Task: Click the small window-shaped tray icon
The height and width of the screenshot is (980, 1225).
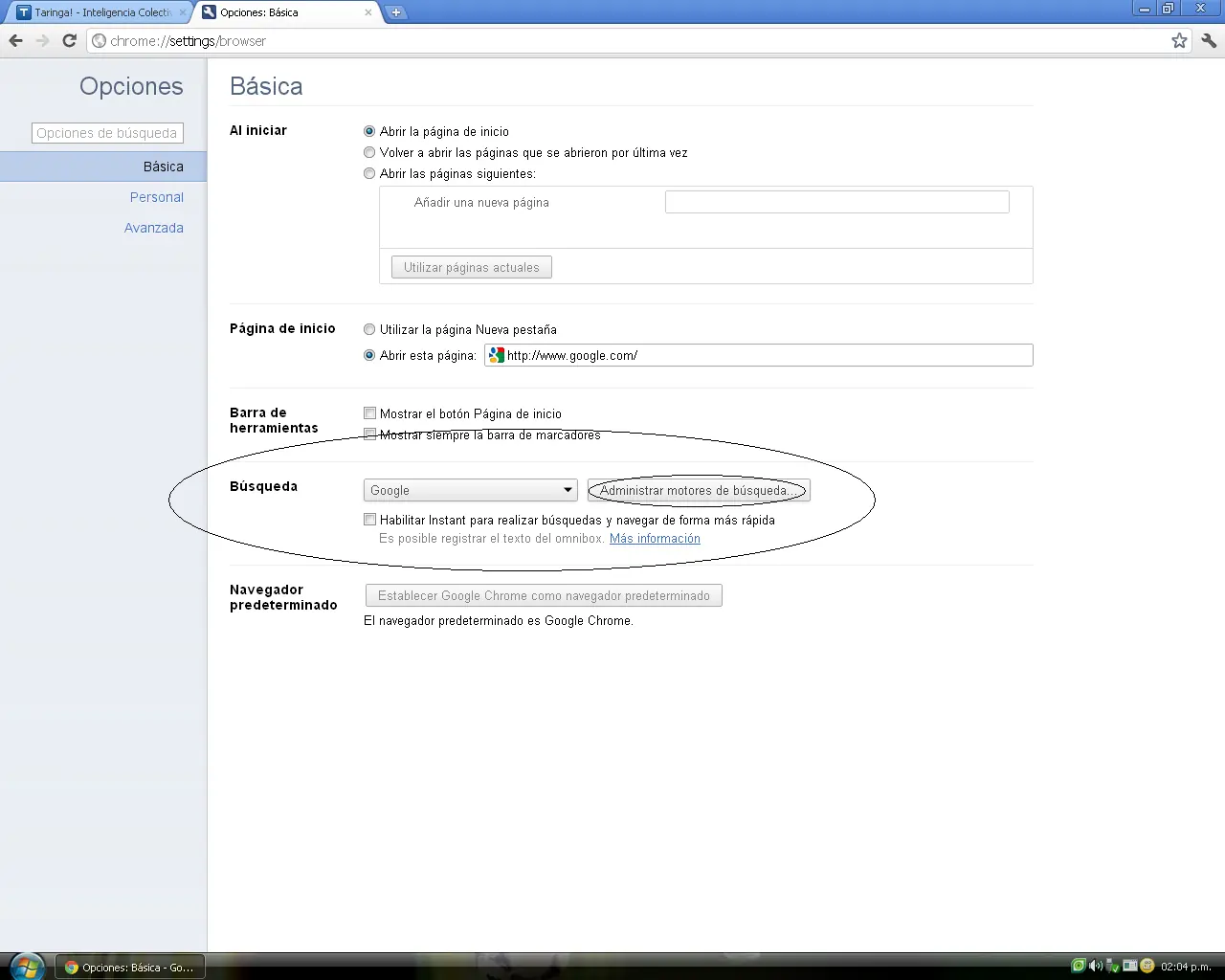Action: coord(1129,967)
